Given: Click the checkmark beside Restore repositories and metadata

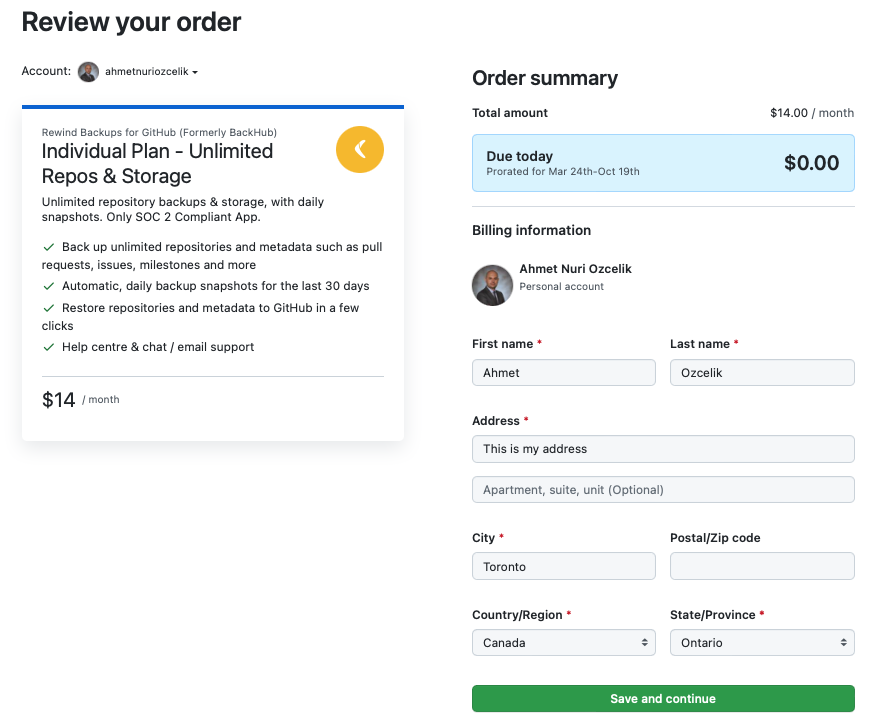Looking at the screenshot, I should (49, 308).
